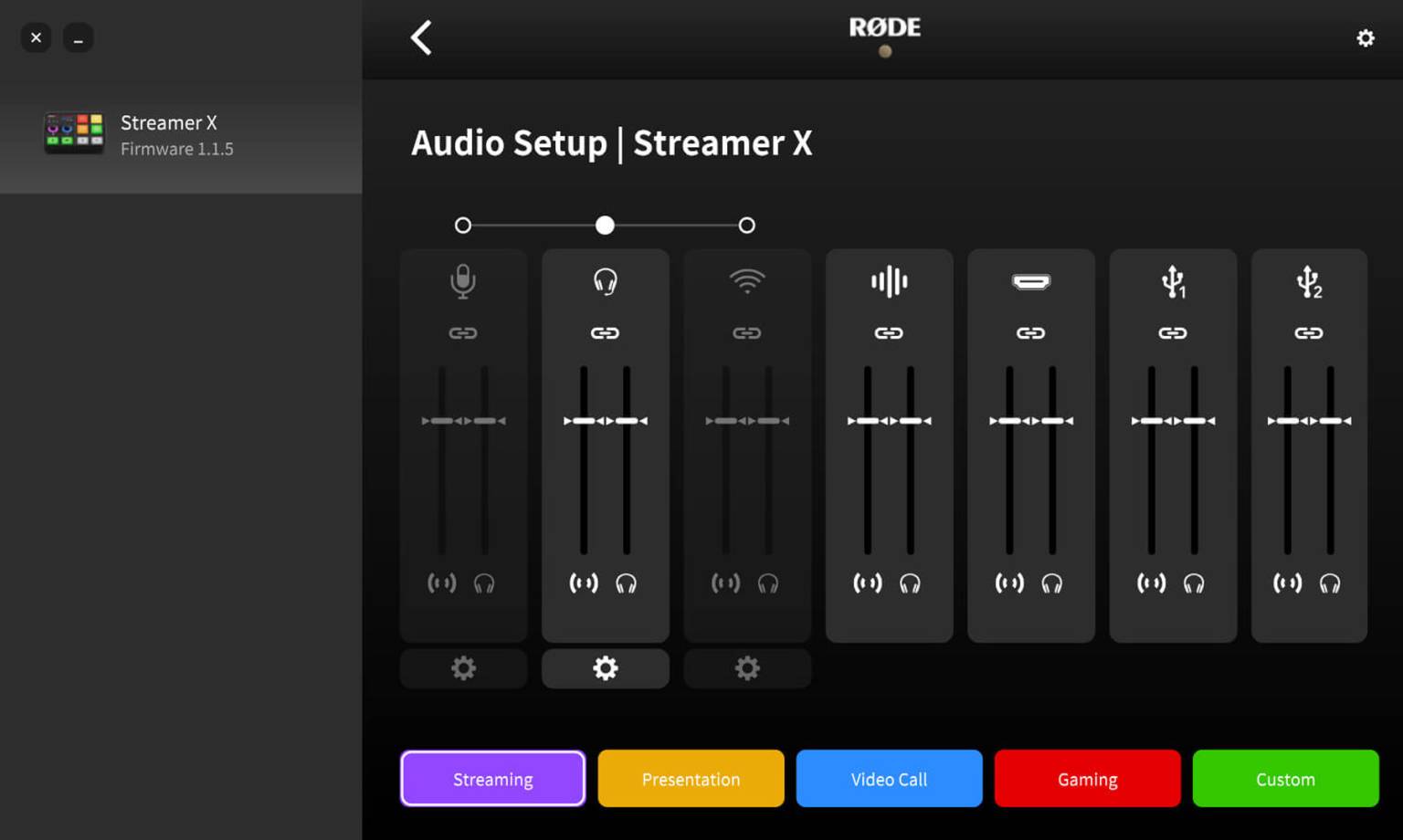Open headphones channel settings gear

605,668
